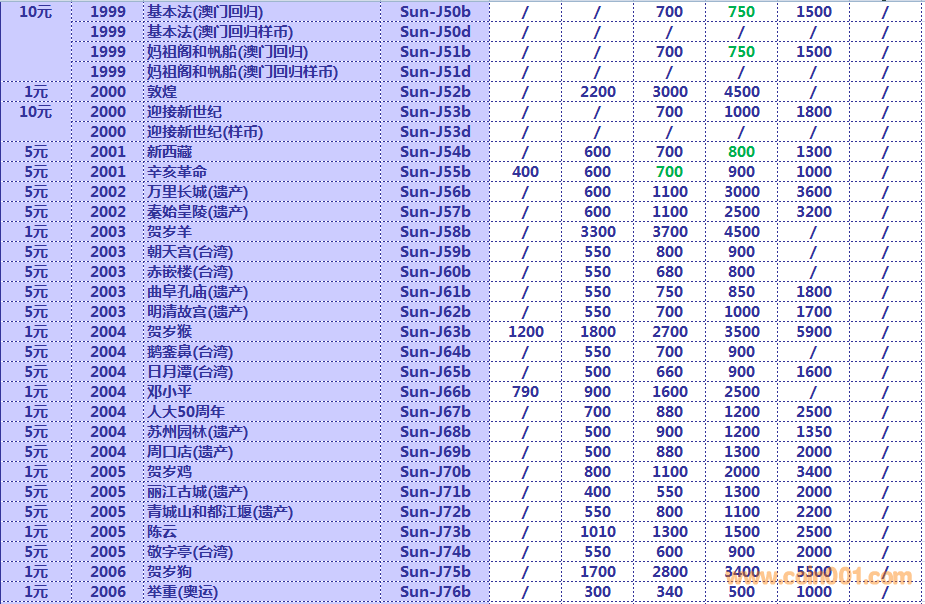
Task: Click the 790 price in 邓小平 row
Action: (x=525, y=392)
